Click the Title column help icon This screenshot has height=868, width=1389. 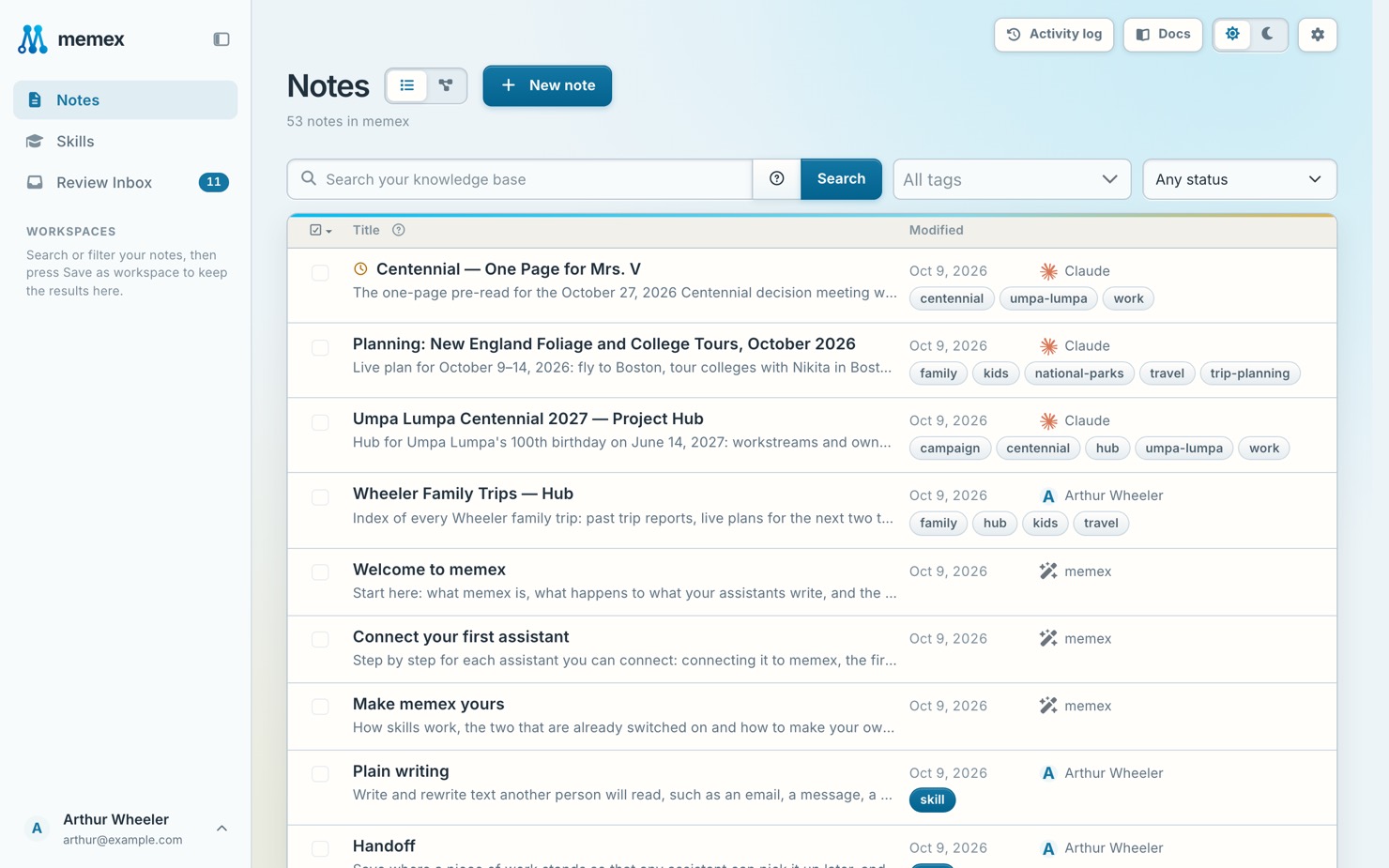tap(399, 230)
